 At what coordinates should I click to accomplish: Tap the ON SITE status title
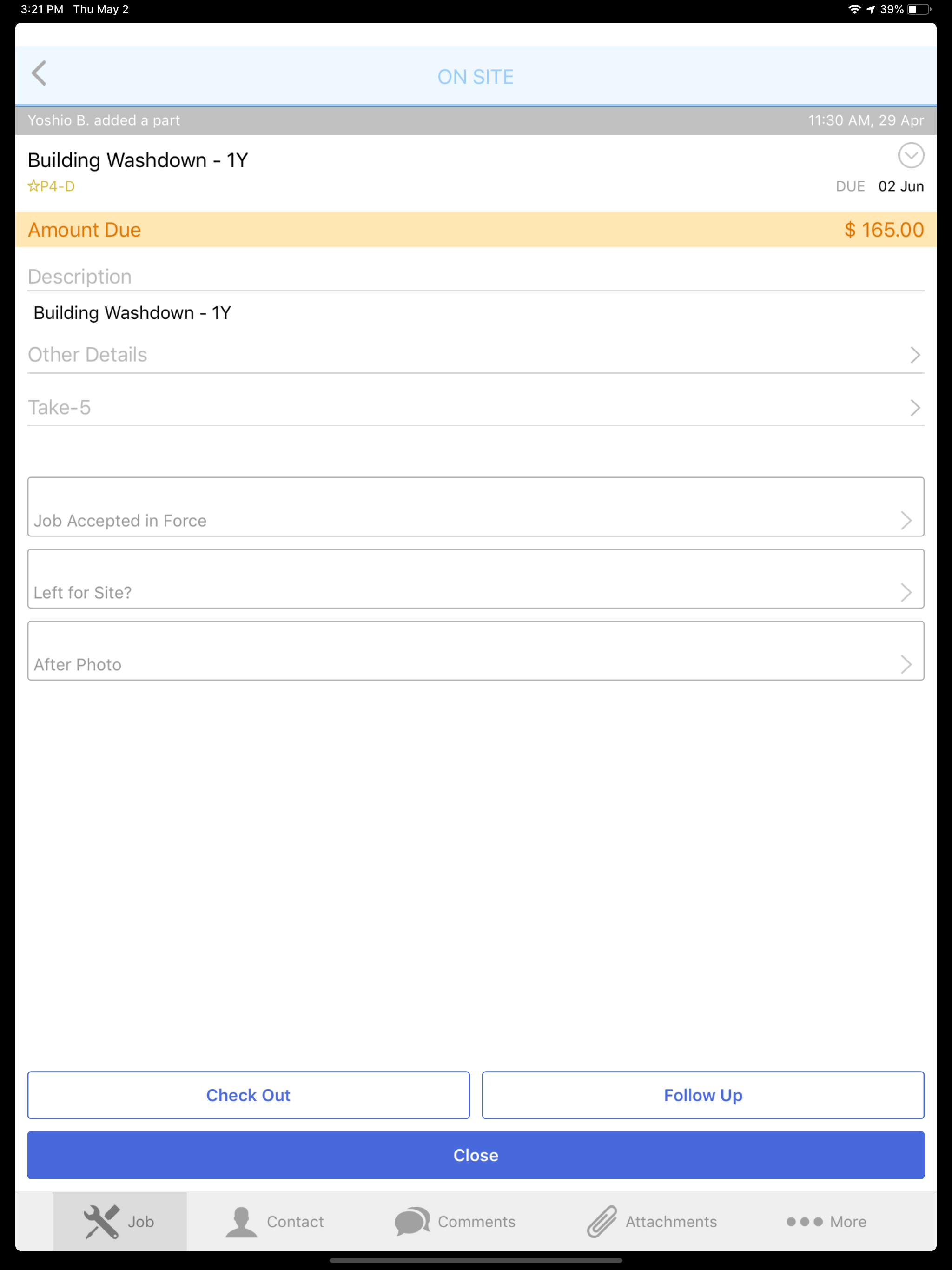(476, 77)
